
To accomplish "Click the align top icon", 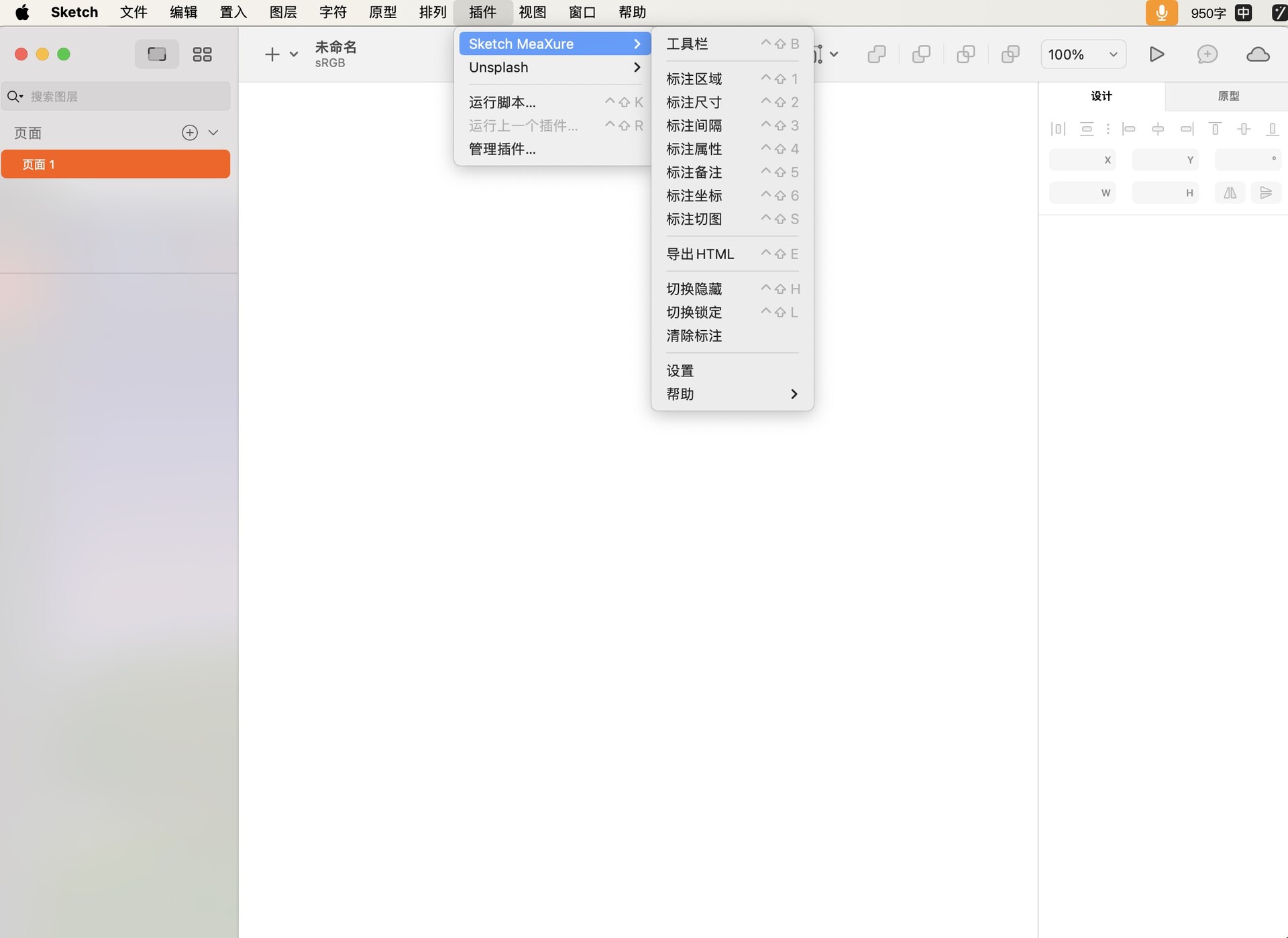I will [x=1215, y=129].
